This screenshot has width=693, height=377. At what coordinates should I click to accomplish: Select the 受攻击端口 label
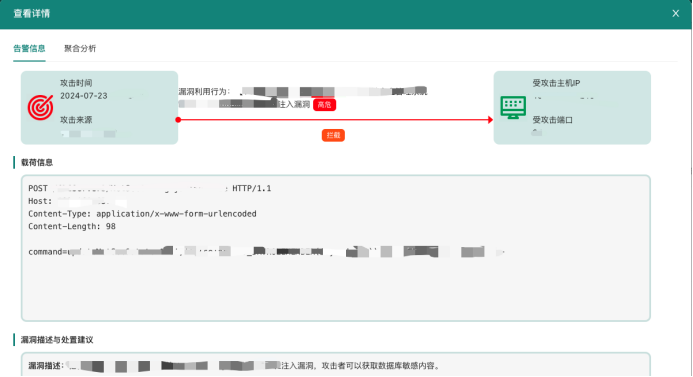552,120
